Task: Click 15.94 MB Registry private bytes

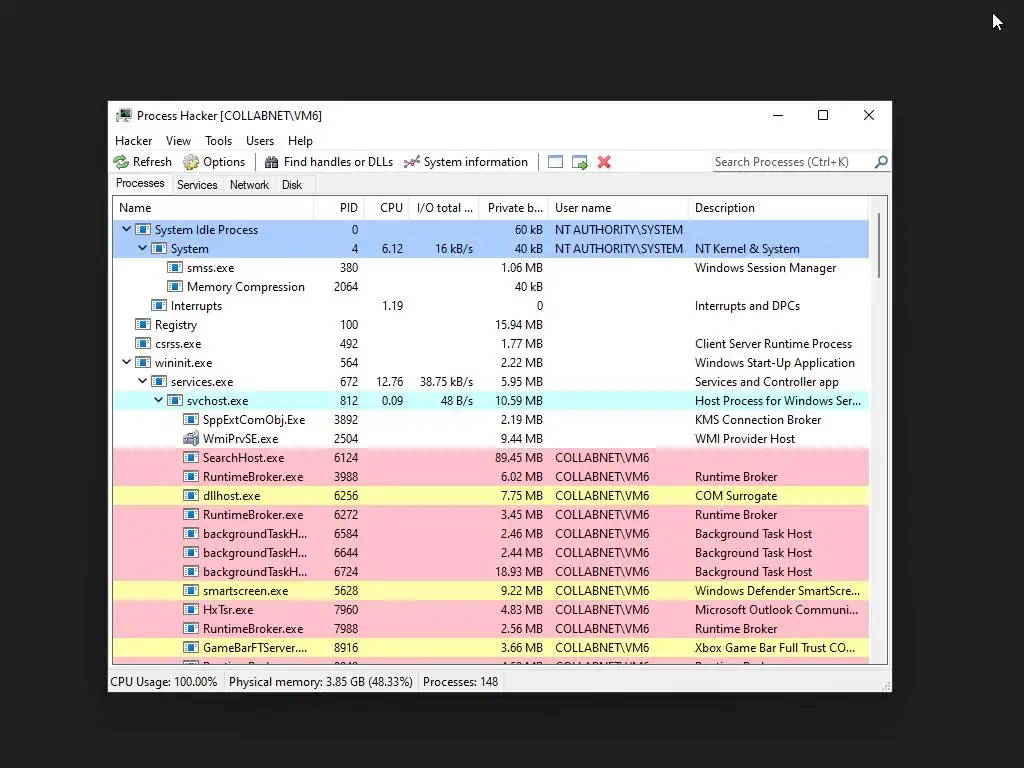Action: click(x=519, y=325)
